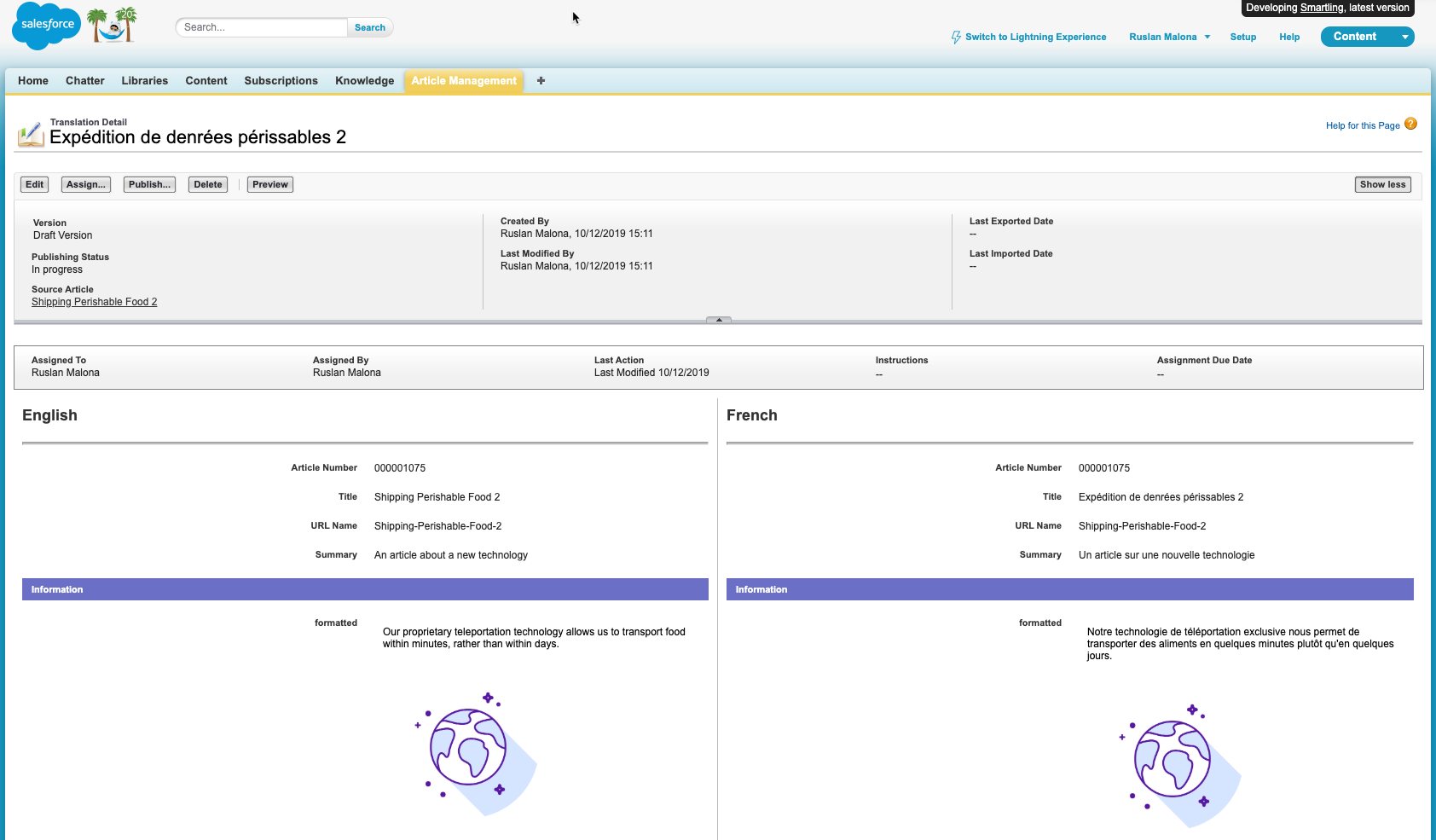Open the Knowledge tab
The width and height of the screenshot is (1436, 840).
click(x=364, y=81)
